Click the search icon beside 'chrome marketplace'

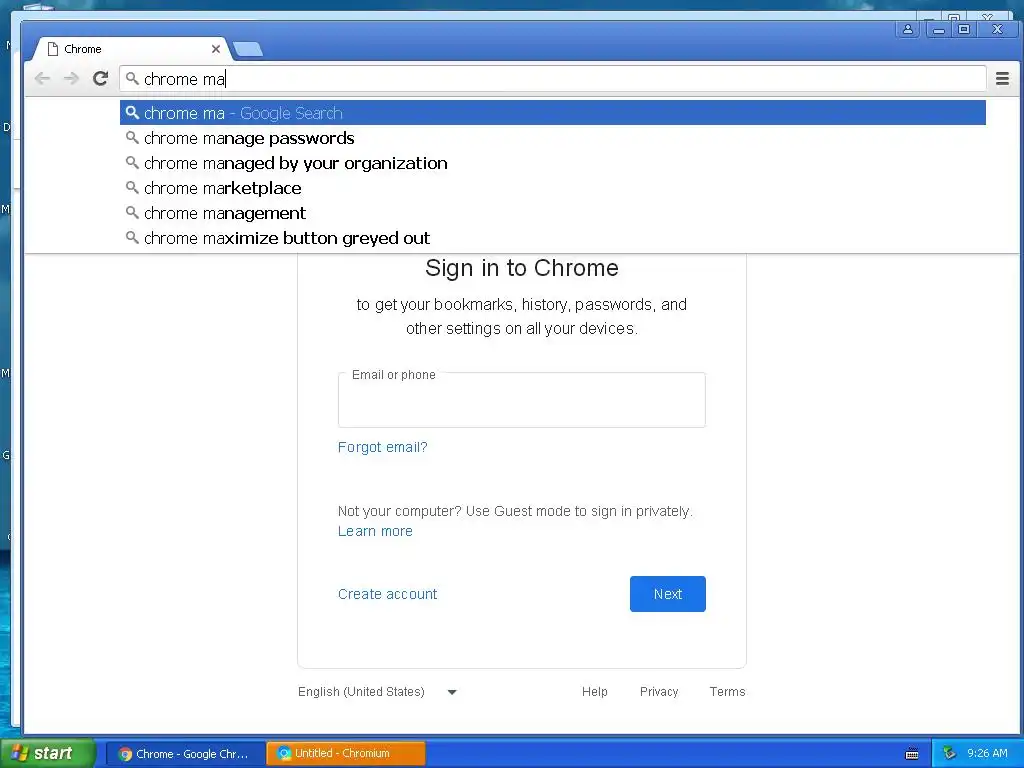click(132, 187)
